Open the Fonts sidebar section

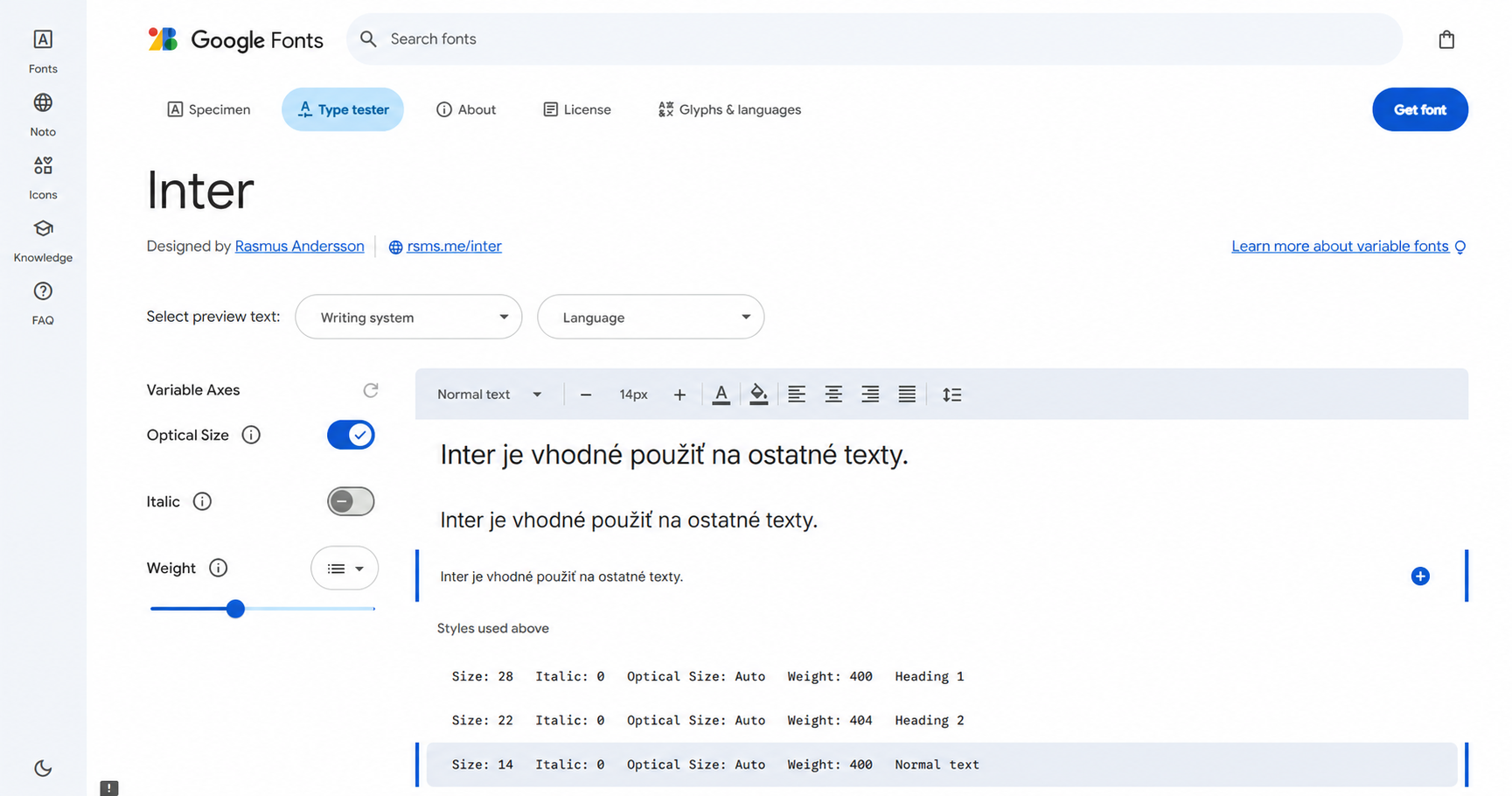43,51
